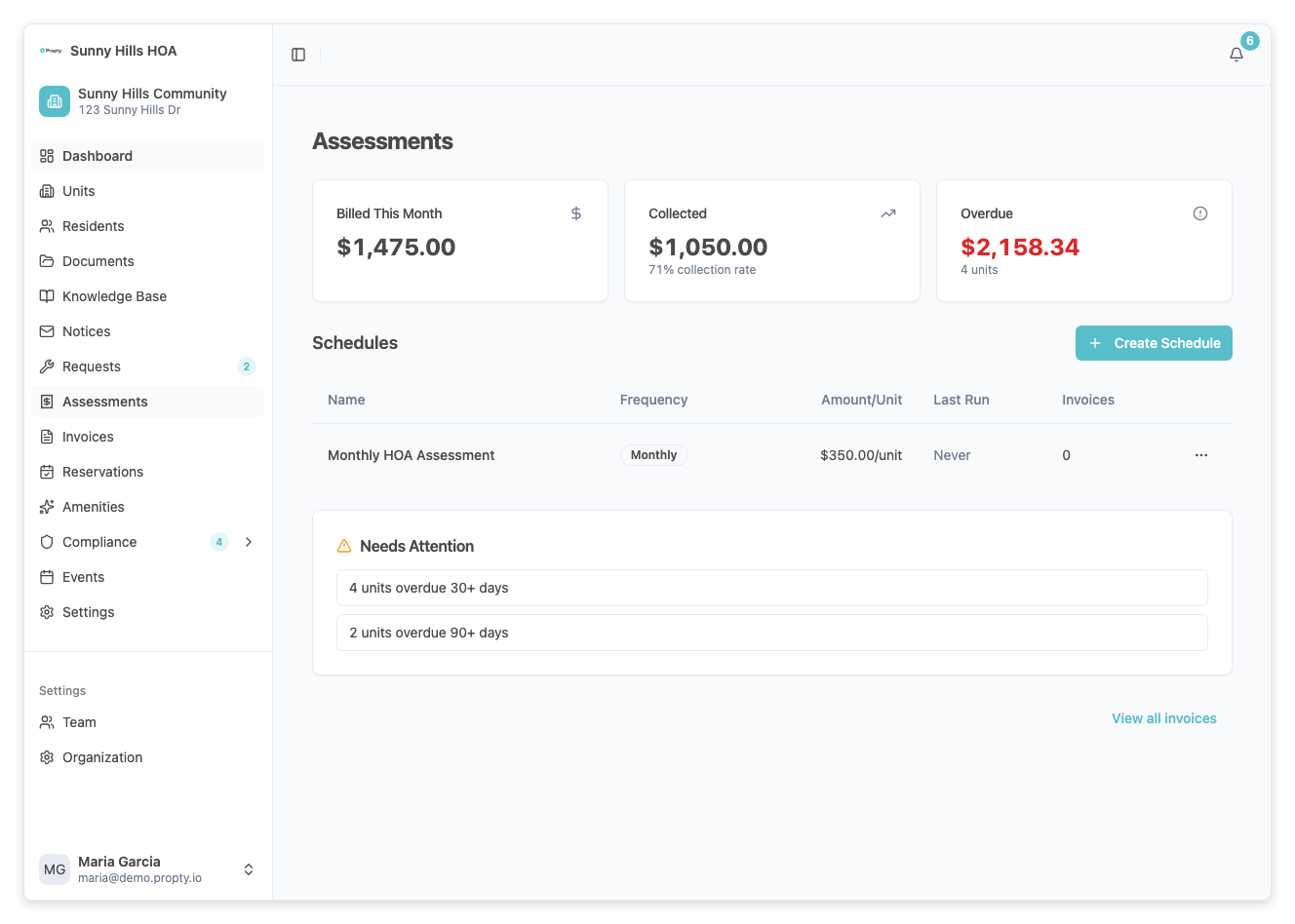Click the dollar sign icon on Billed This Month
This screenshot has height=924, width=1295.
[x=575, y=212]
